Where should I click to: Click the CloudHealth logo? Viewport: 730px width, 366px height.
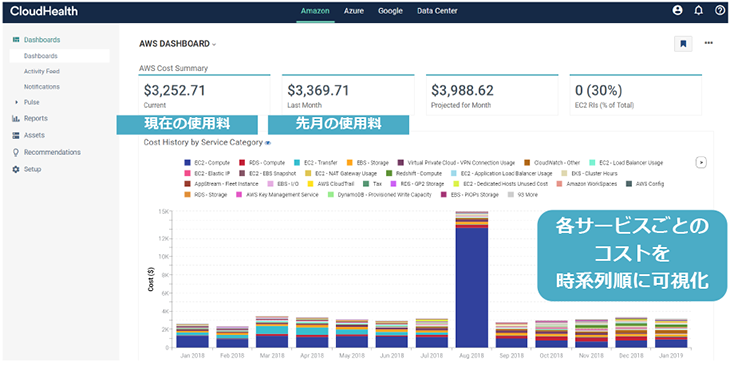click(44, 11)
